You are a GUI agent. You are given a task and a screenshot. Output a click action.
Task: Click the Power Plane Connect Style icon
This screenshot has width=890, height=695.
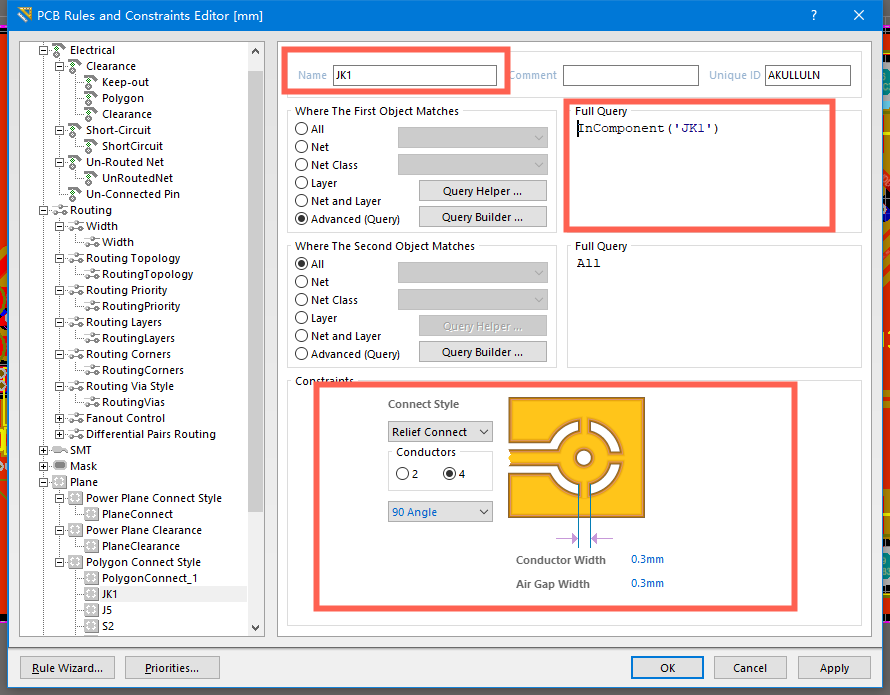(x=75, y=498)
